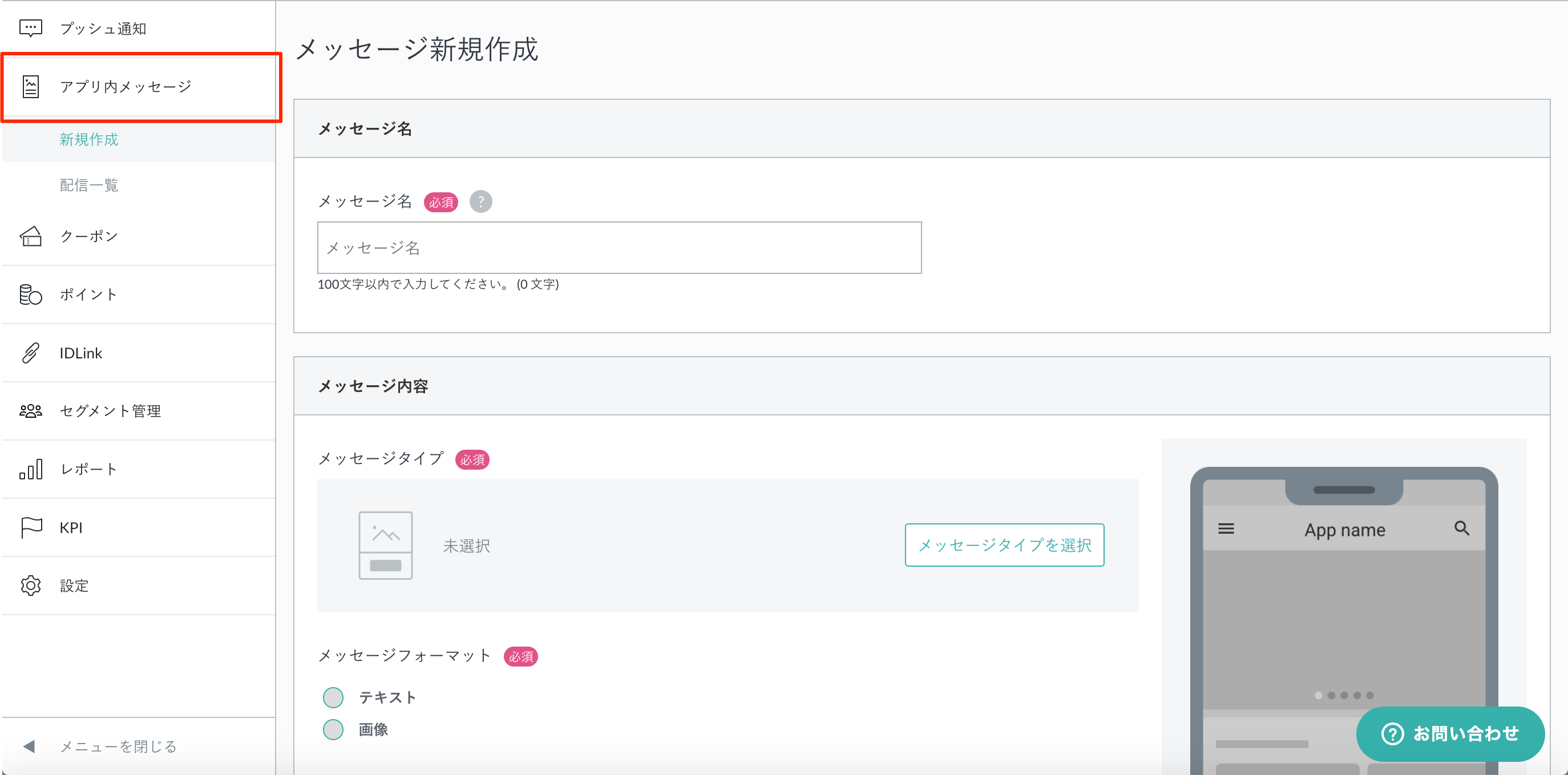The width and height of the screenshot is (1568, 775).
Task: Click the メッセージタイプを選択 button
Action: point(1004,545)
